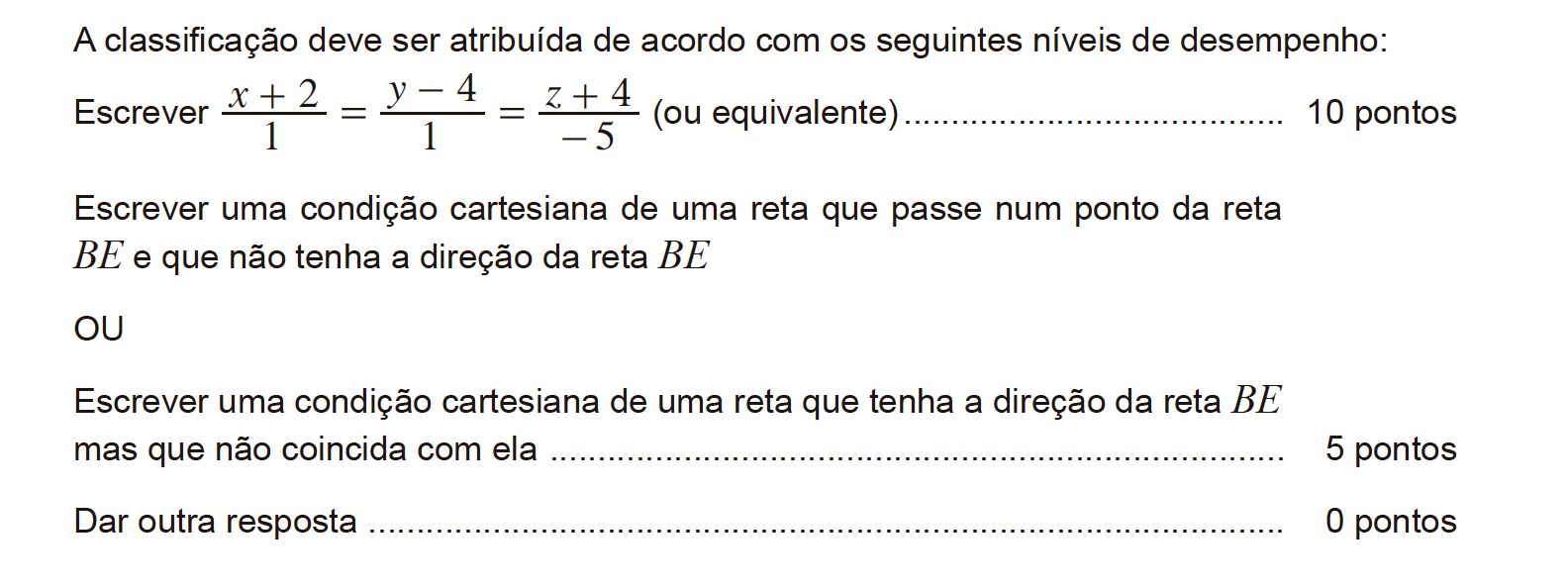Click the first equals sign between fractions

(x=353, y=115)
